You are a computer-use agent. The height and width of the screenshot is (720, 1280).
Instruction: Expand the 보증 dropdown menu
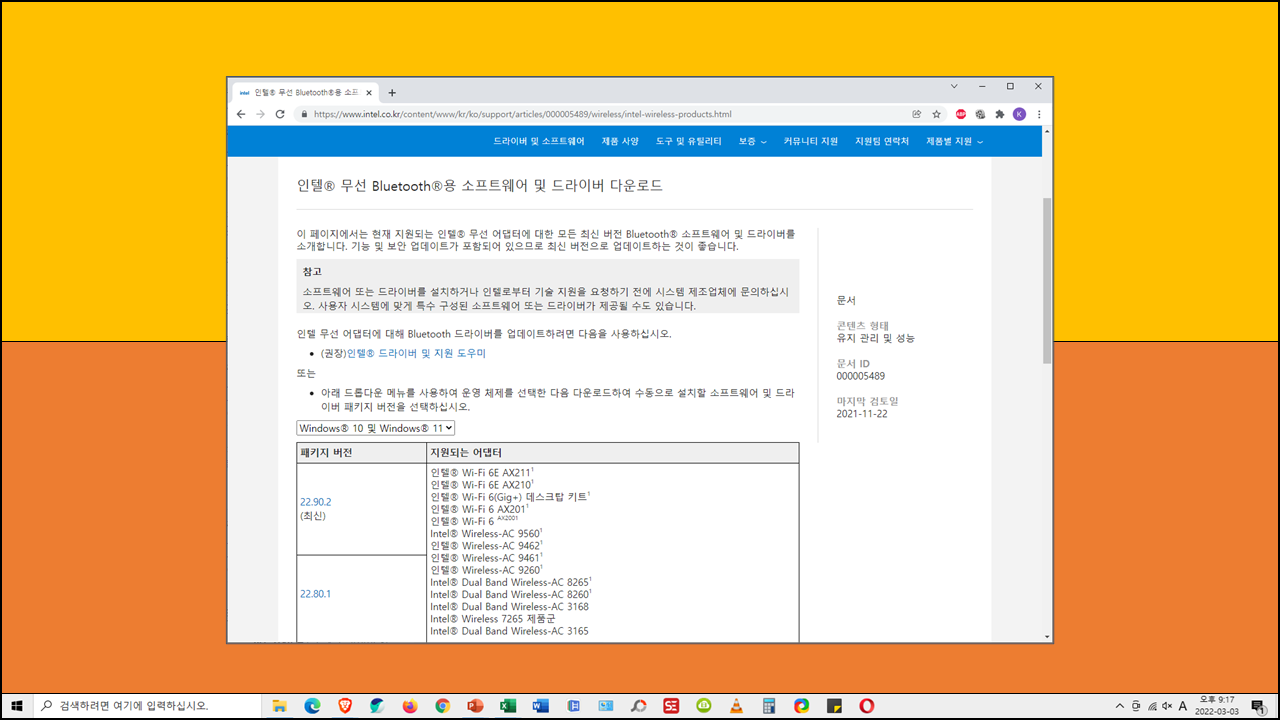pyautogui.click(x=752, y=141)
